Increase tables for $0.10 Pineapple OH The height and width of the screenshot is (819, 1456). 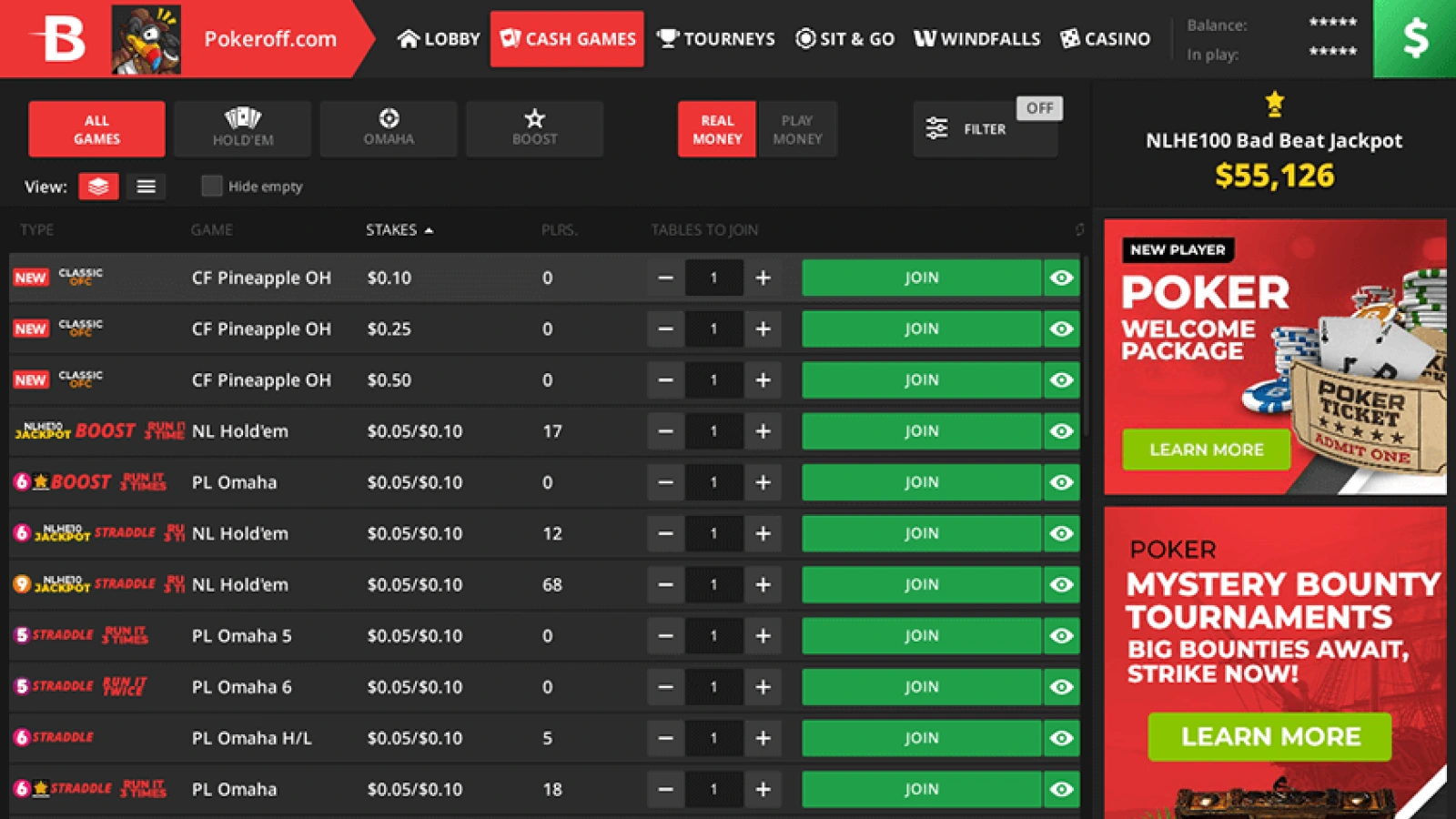tap(763, 278)
